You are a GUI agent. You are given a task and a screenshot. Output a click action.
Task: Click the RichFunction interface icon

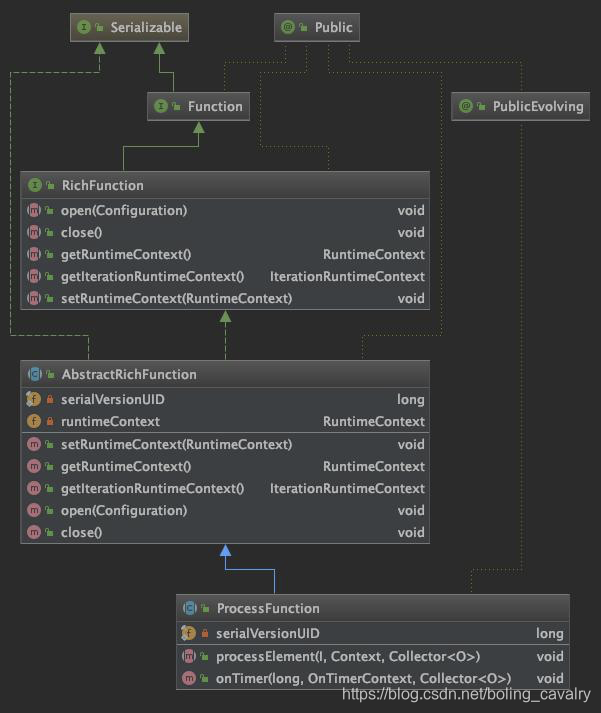(35, 185)
